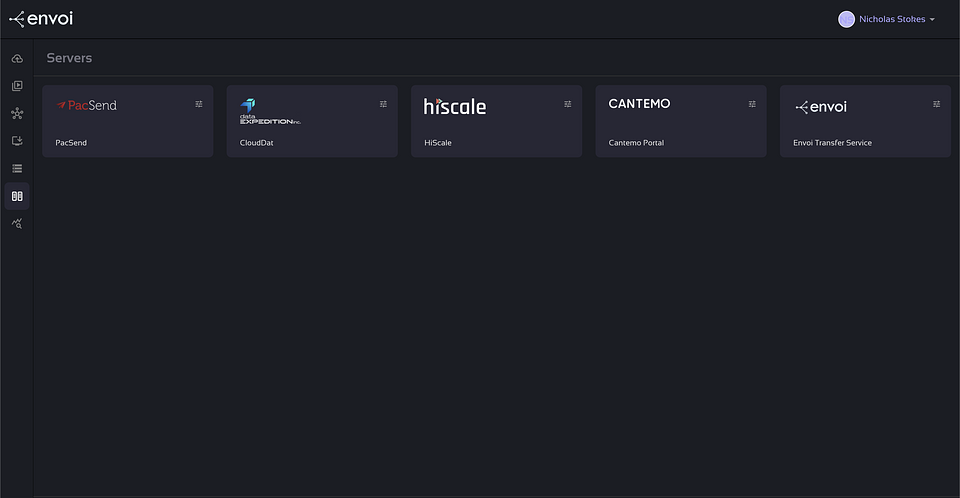Screen dimensions: 960x498
Task: Click the highlighted Servers sidebar icon
Action: (x=17, y=196)
